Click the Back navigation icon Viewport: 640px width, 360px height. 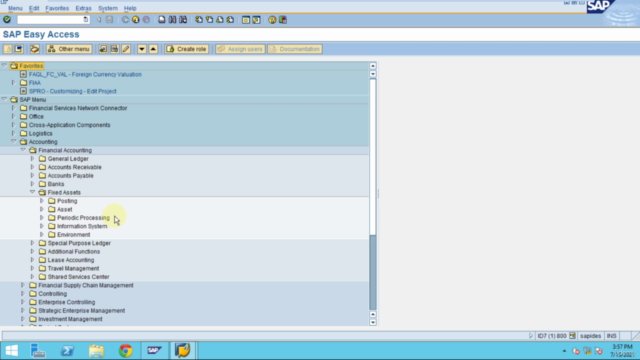(x=125, y=20)
